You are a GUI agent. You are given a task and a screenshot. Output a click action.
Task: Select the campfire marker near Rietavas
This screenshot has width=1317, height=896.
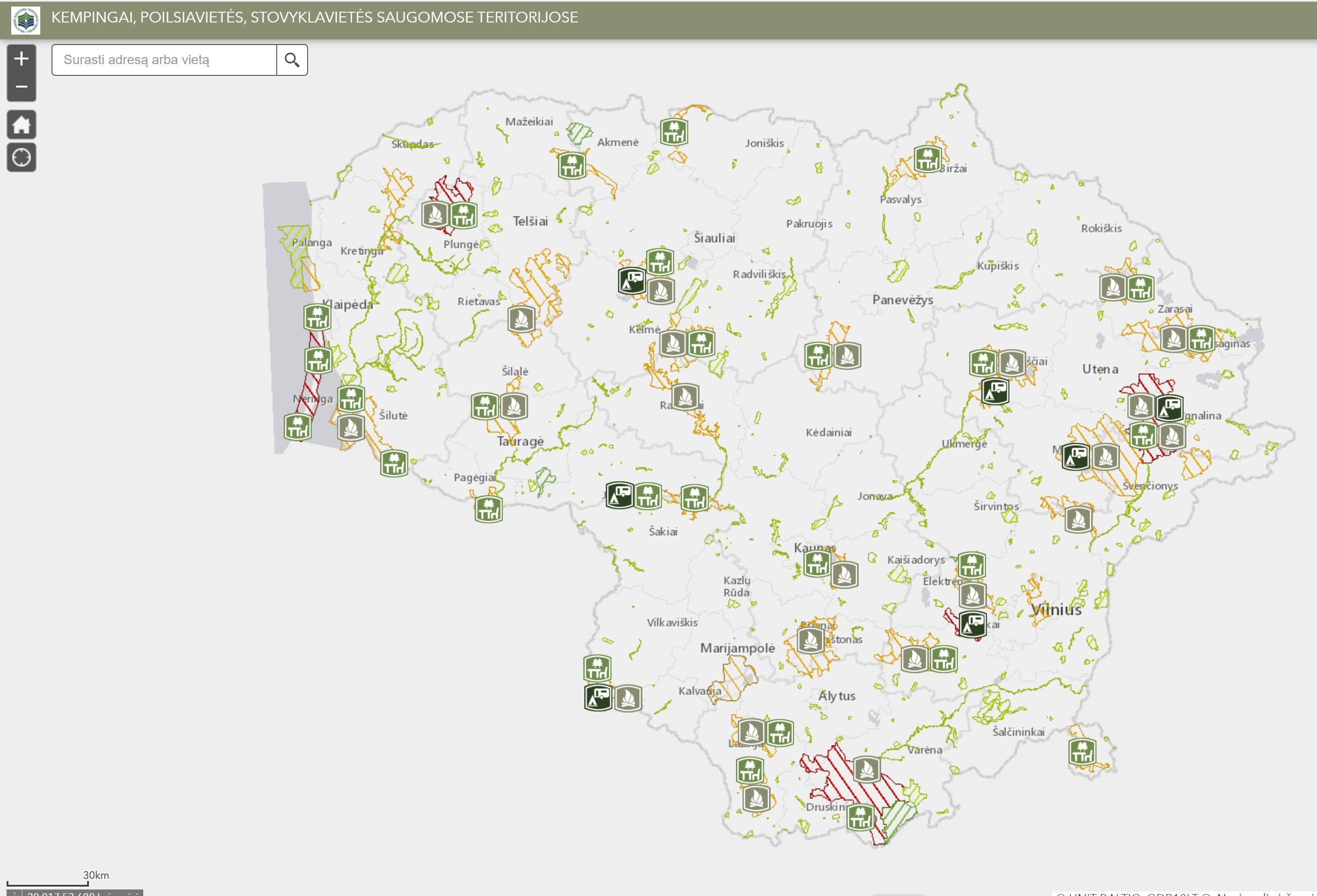(x=522, y=319)
